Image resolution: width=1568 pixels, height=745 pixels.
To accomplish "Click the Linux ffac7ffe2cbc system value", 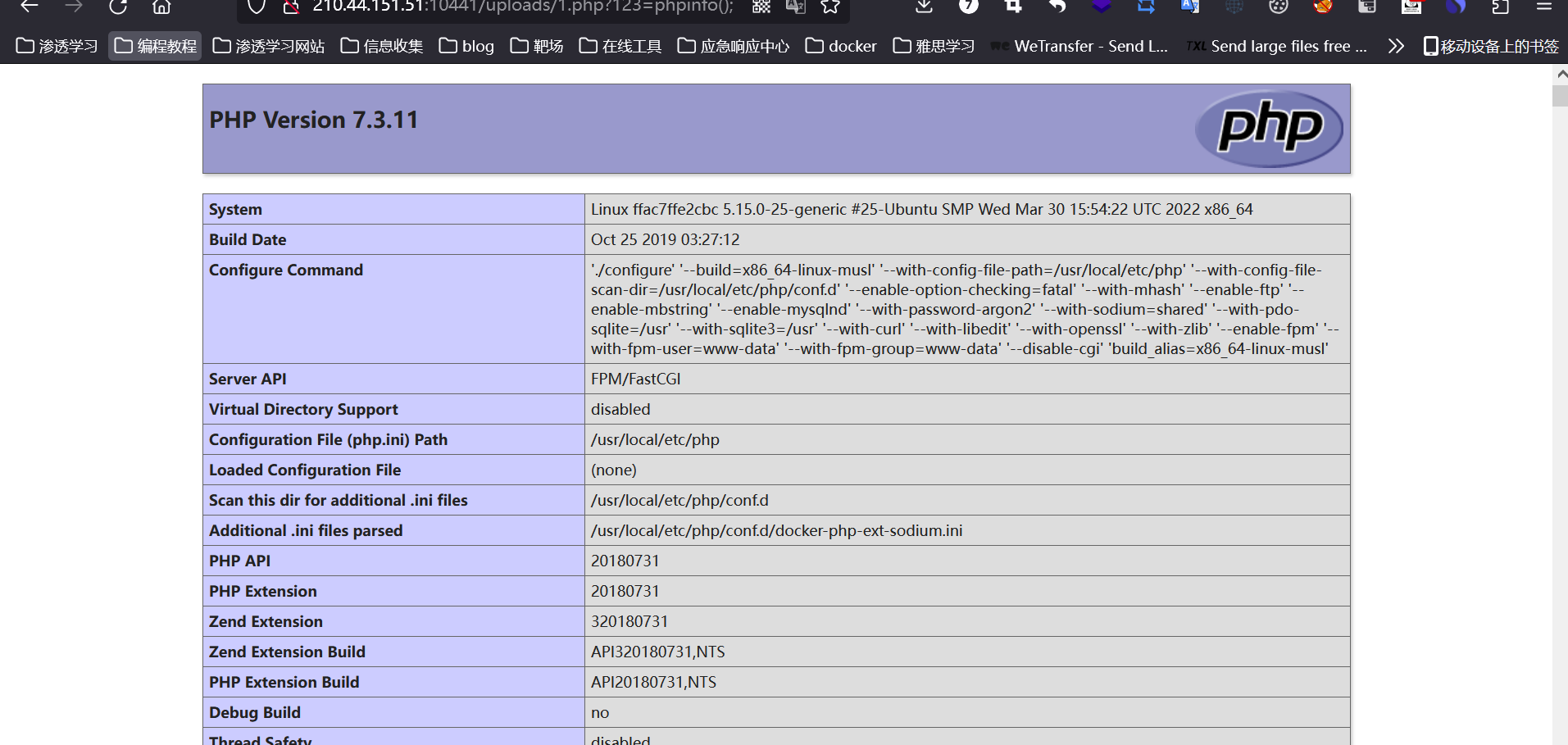I will click(921, 209).
